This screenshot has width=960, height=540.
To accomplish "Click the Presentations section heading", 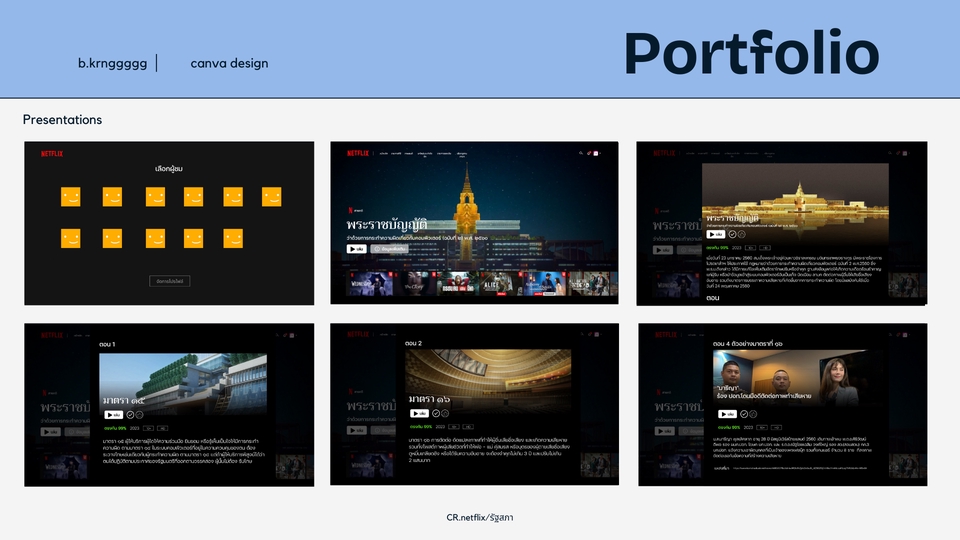I will [x=62, y=119].
